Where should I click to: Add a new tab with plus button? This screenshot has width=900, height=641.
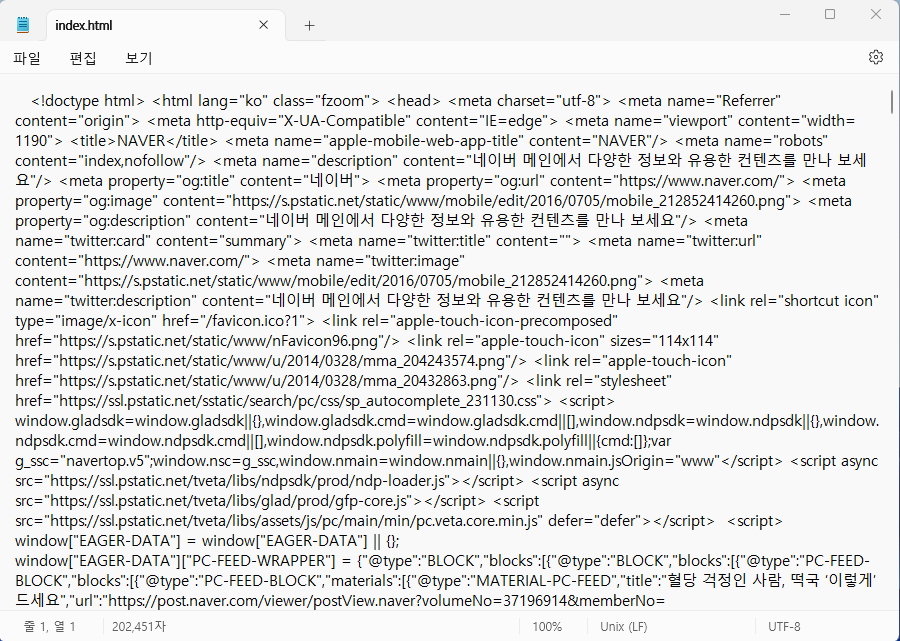pyautogui.click(x=309, y=25)
